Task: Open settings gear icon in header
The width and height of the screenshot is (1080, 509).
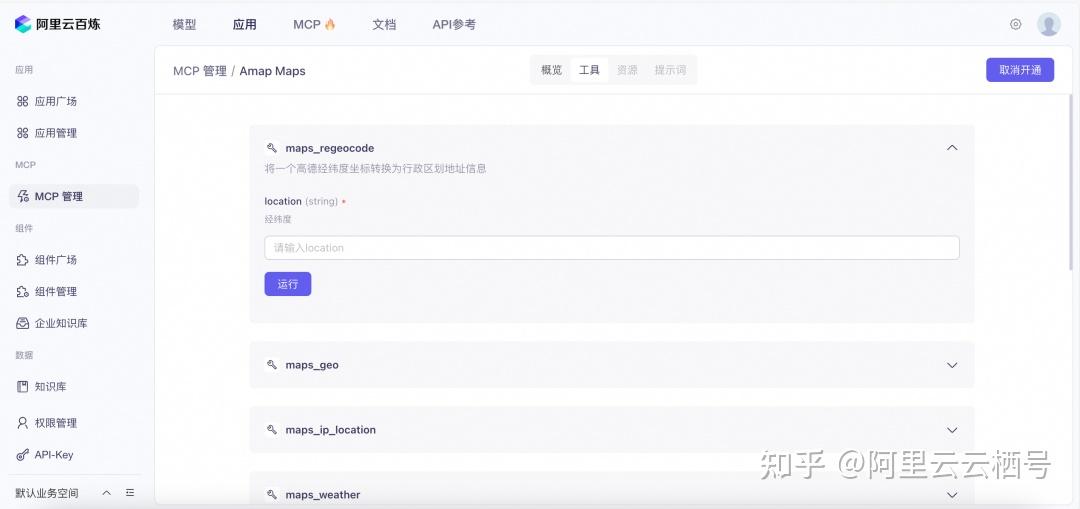Action: [x=1015, y=24]
